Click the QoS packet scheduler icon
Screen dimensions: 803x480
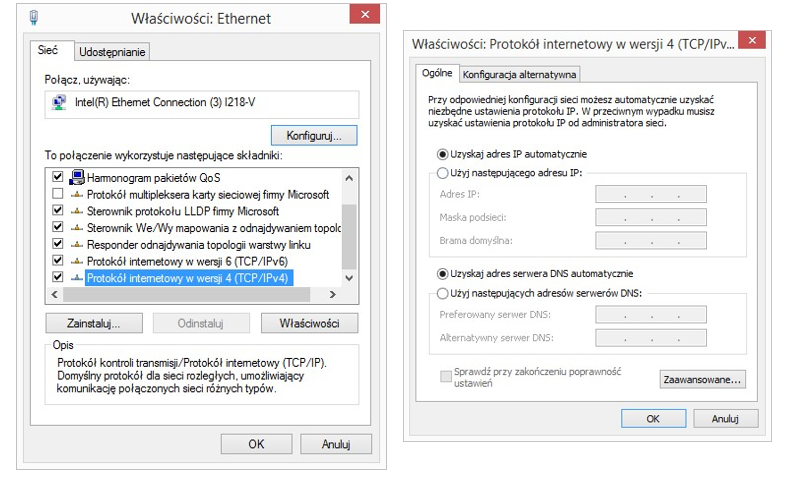(76, 177)
